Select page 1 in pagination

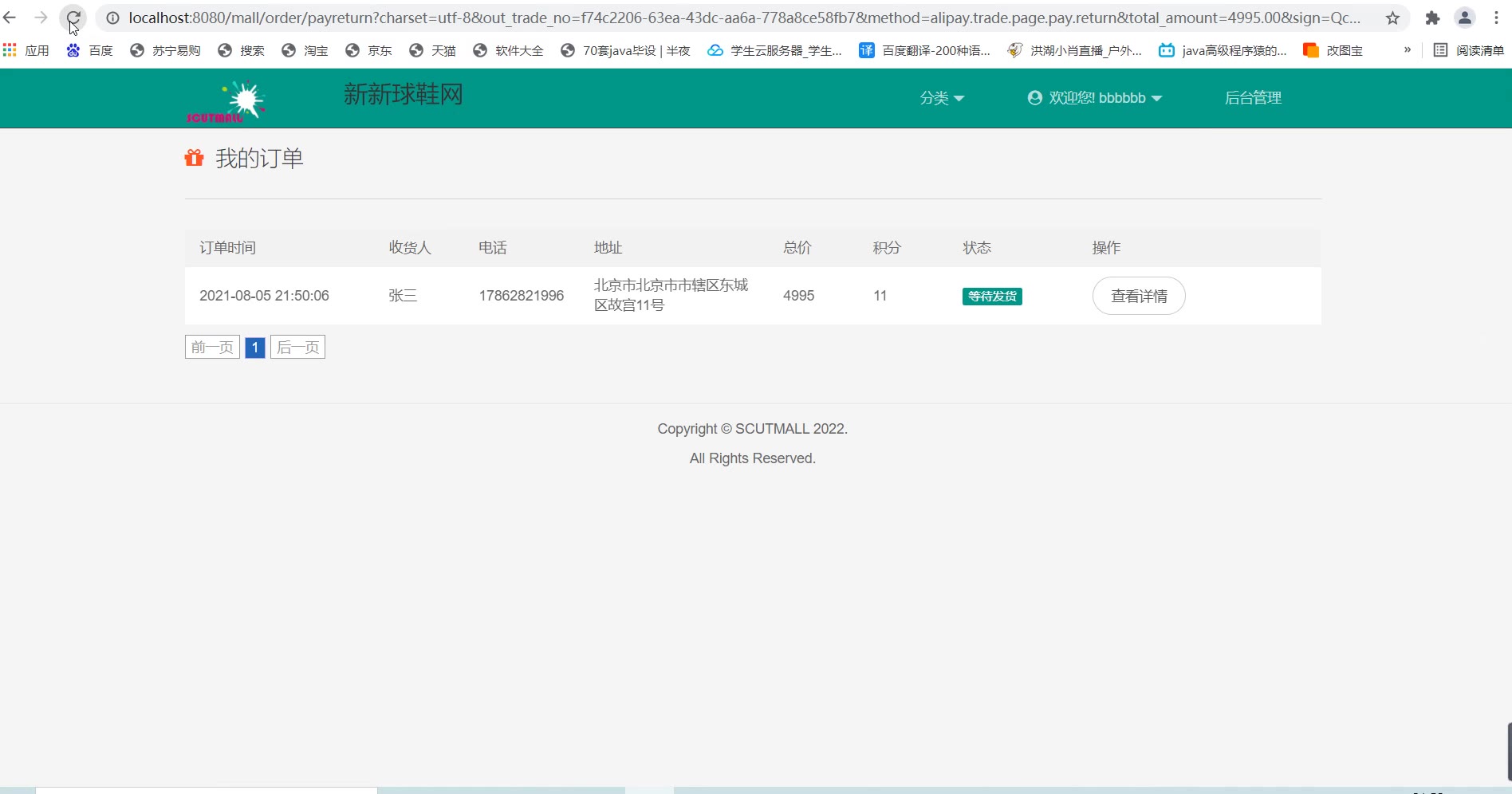pos(255,348)
